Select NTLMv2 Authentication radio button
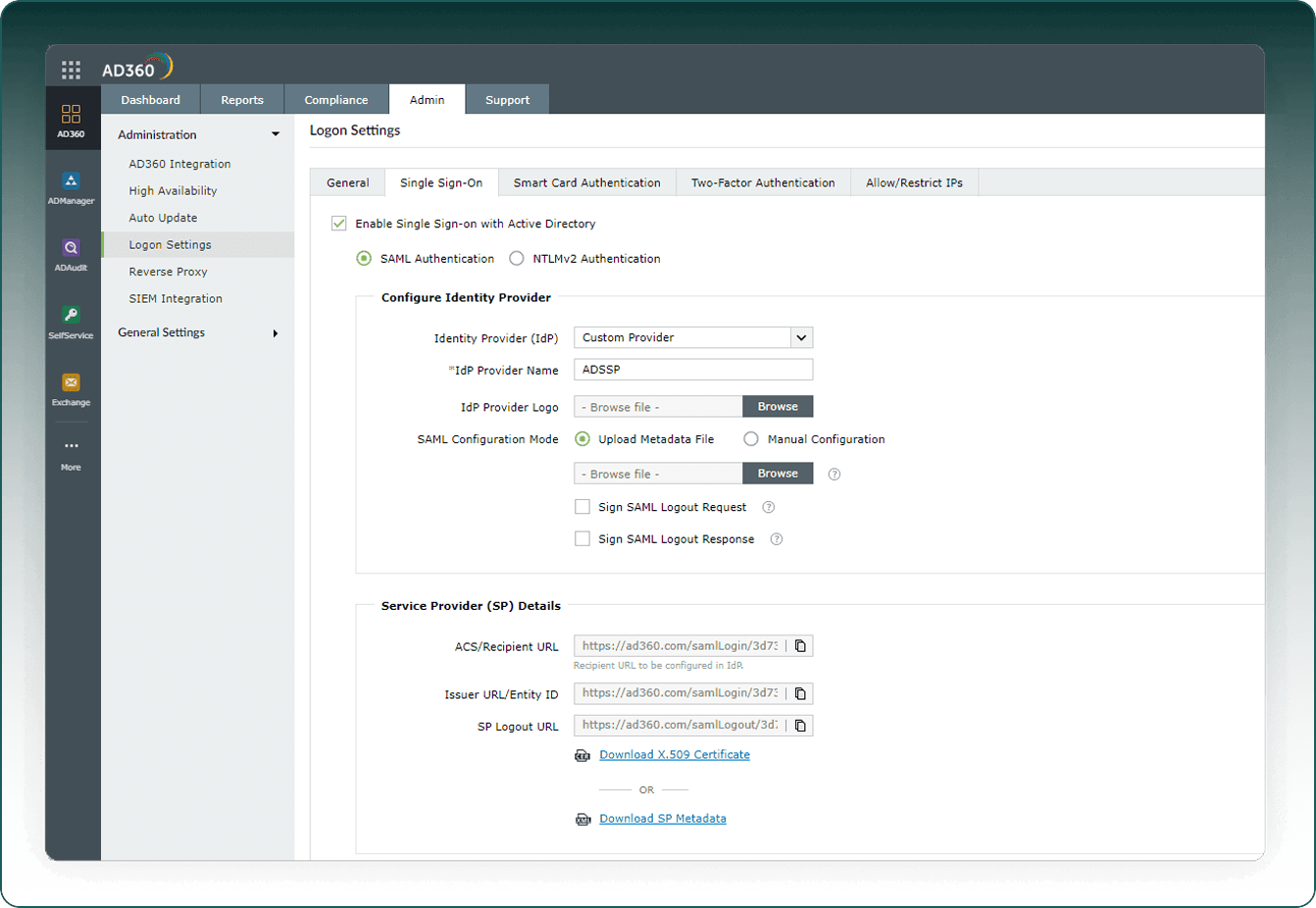This screenshot has width=1316, height=908. 517,259
